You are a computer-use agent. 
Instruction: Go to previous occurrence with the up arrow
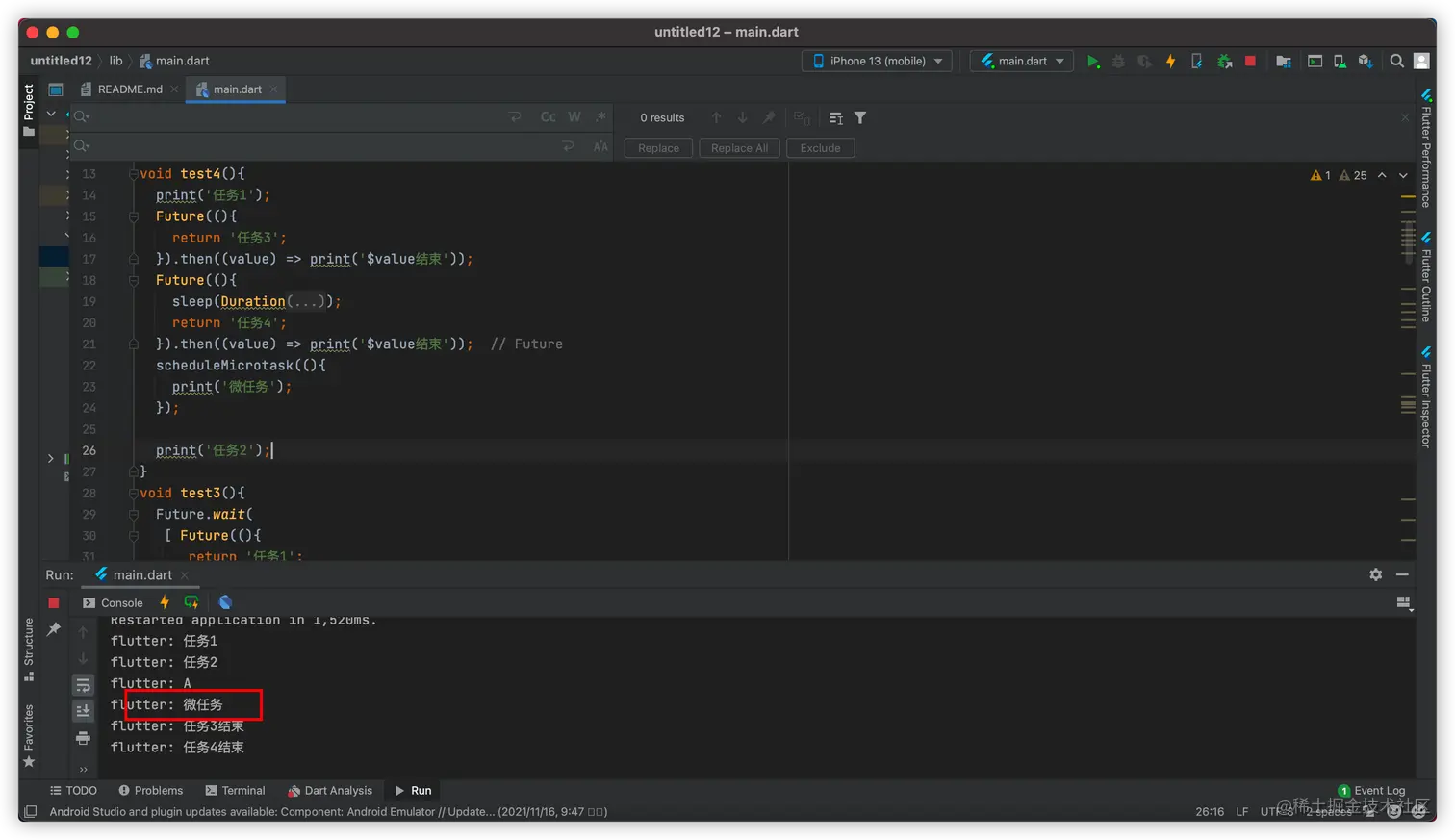point(716,117)
